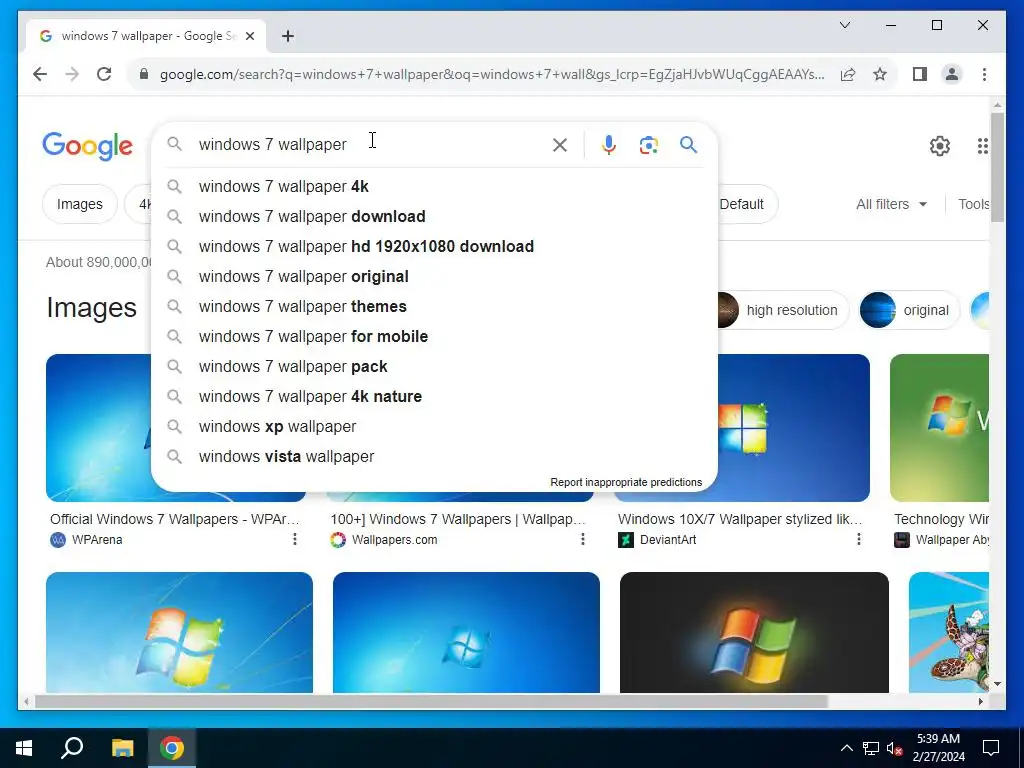1024x768 pixels.
Task: Submit search with blue magnifier
Action: point(688,145)
